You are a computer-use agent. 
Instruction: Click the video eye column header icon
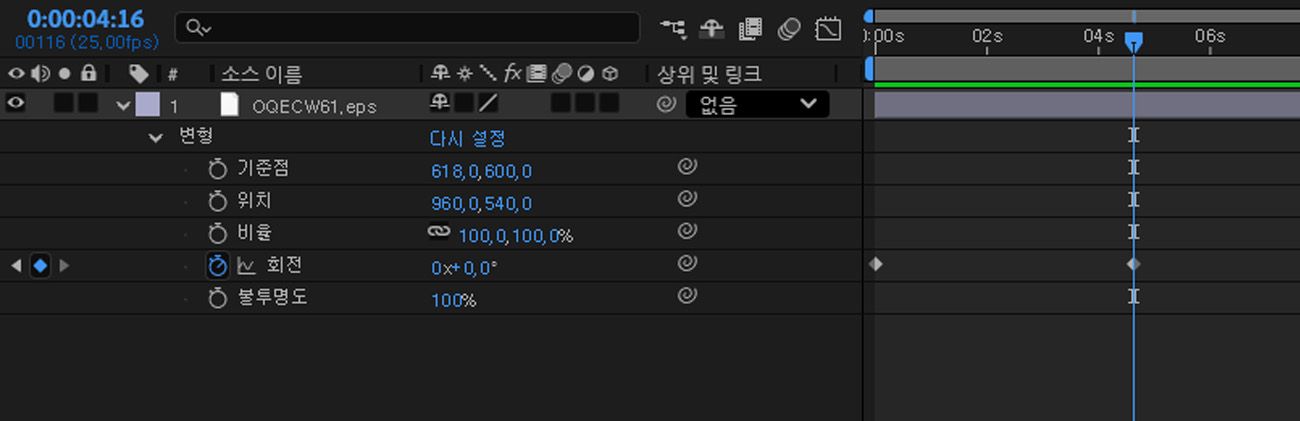16,73
